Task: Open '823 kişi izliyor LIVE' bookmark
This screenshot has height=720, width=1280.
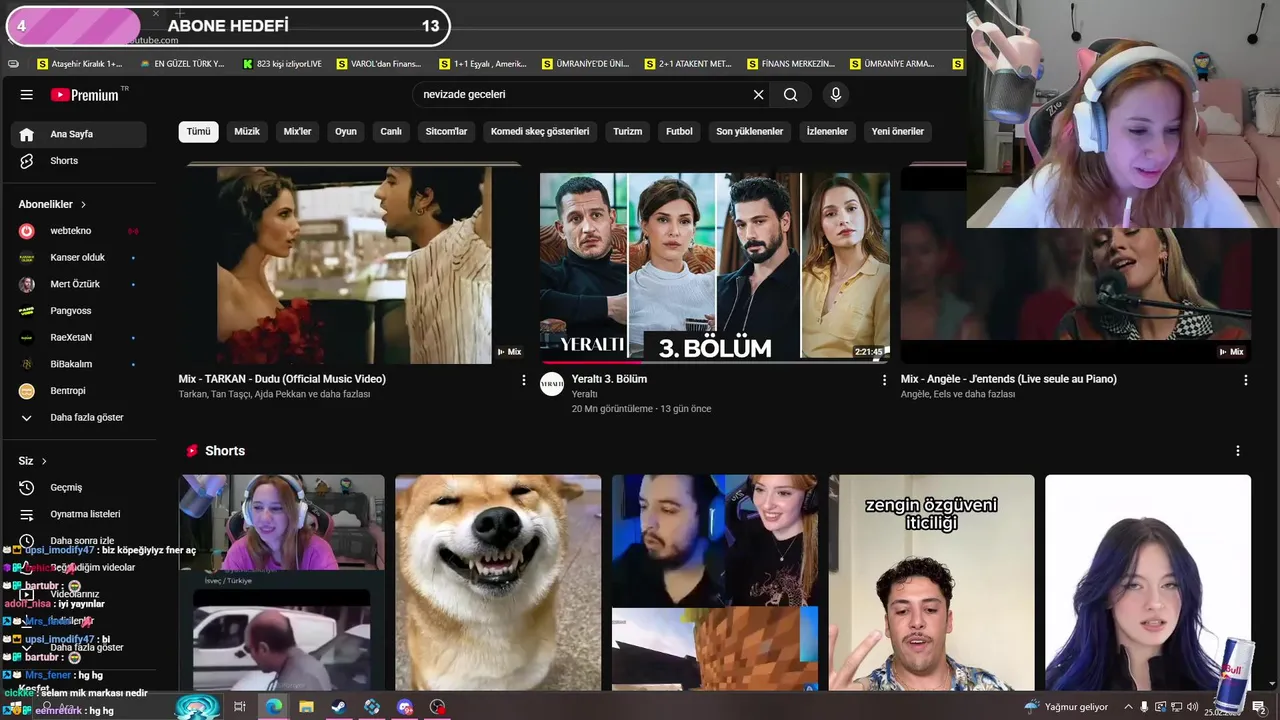Action: [283, 64]
